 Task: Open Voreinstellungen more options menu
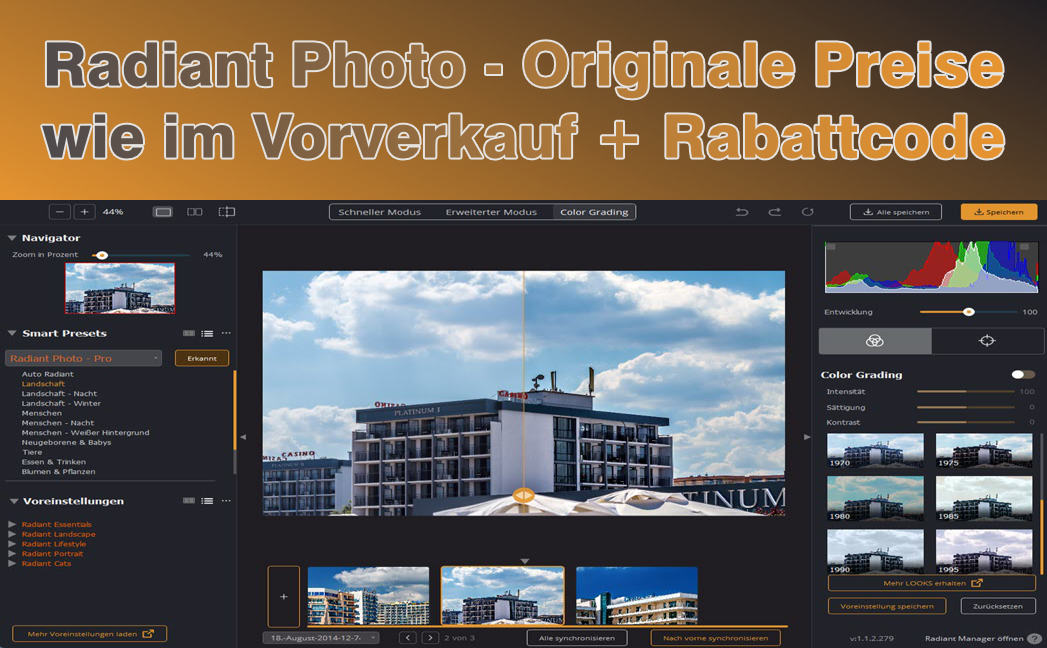(x=226, y=500)
